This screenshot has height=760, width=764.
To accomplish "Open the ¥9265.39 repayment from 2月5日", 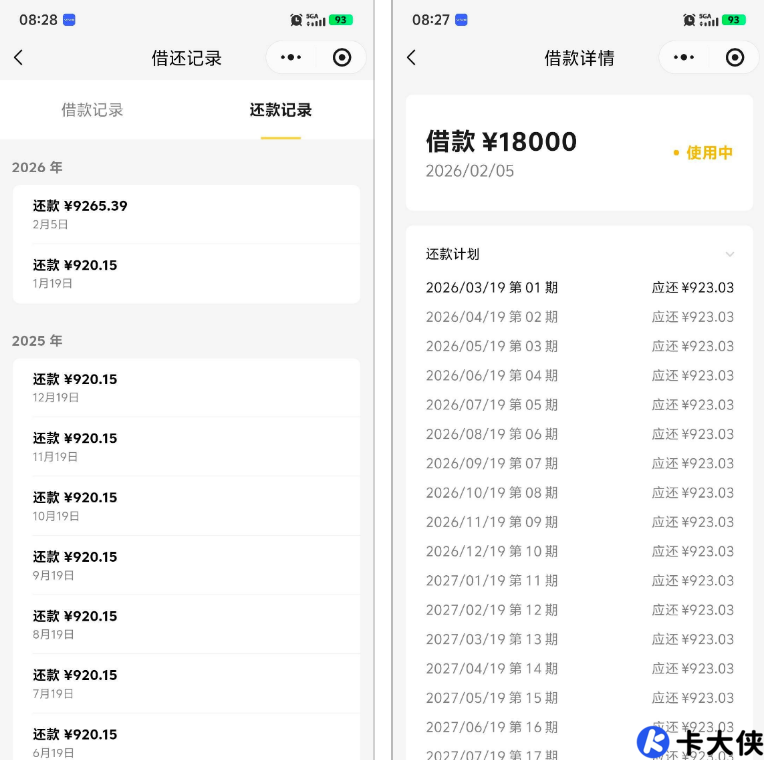I will pyautogui.click(x=186, y=214).
